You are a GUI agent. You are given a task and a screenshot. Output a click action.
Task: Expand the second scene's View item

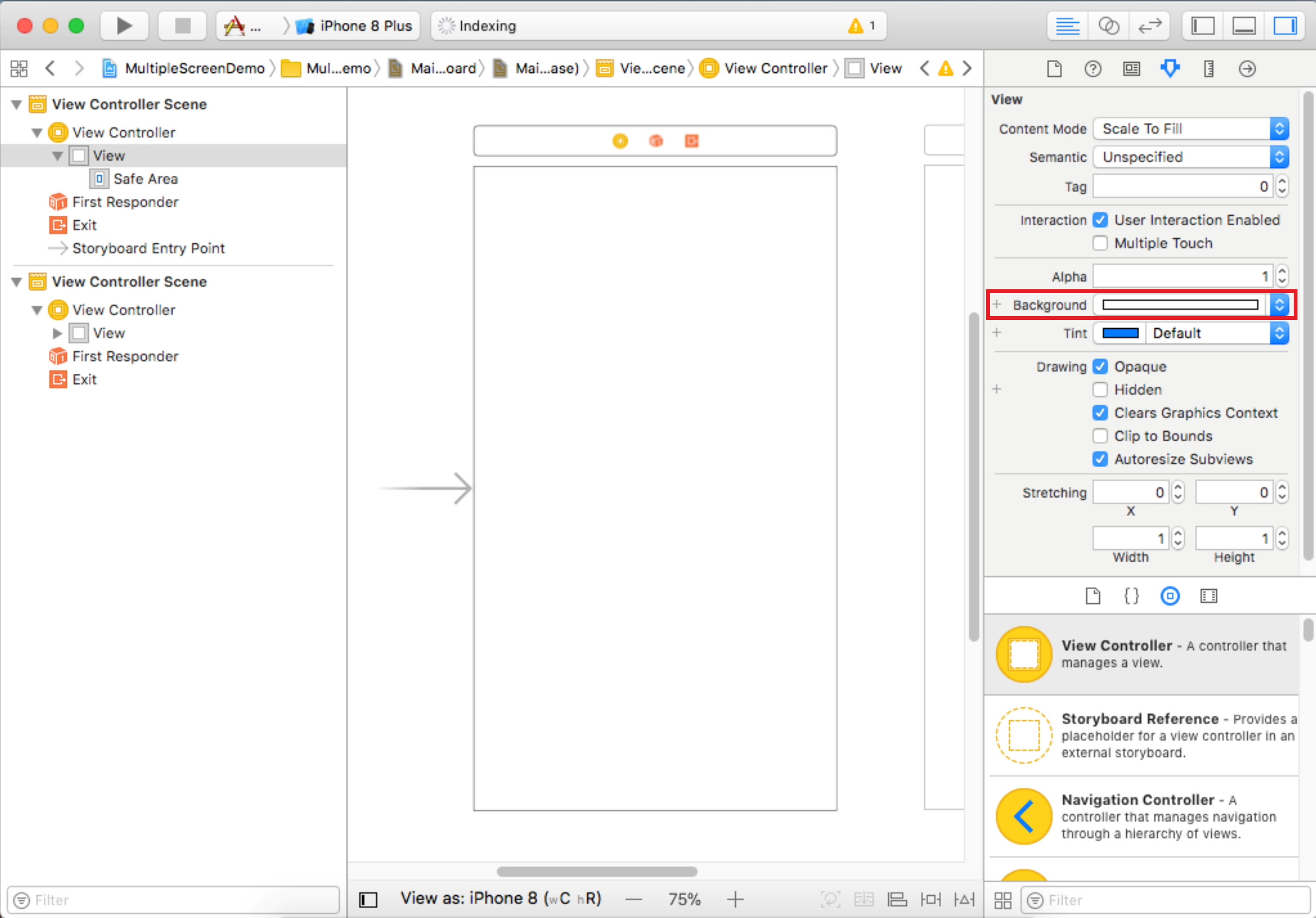click(x=58, y=333)
